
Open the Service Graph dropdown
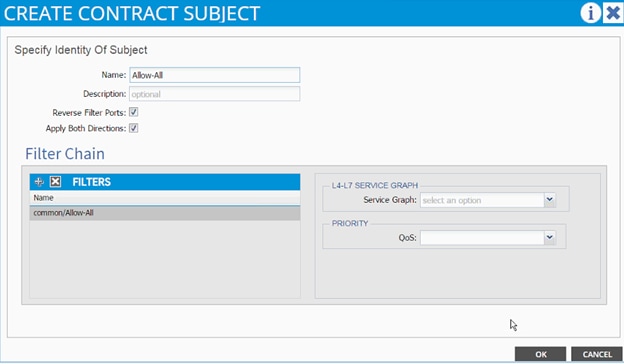pyautogui.click(x=550, y=200)
